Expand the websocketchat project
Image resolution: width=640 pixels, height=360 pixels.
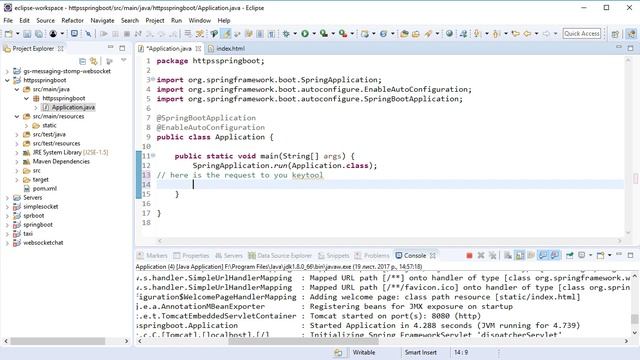[7, 243]
